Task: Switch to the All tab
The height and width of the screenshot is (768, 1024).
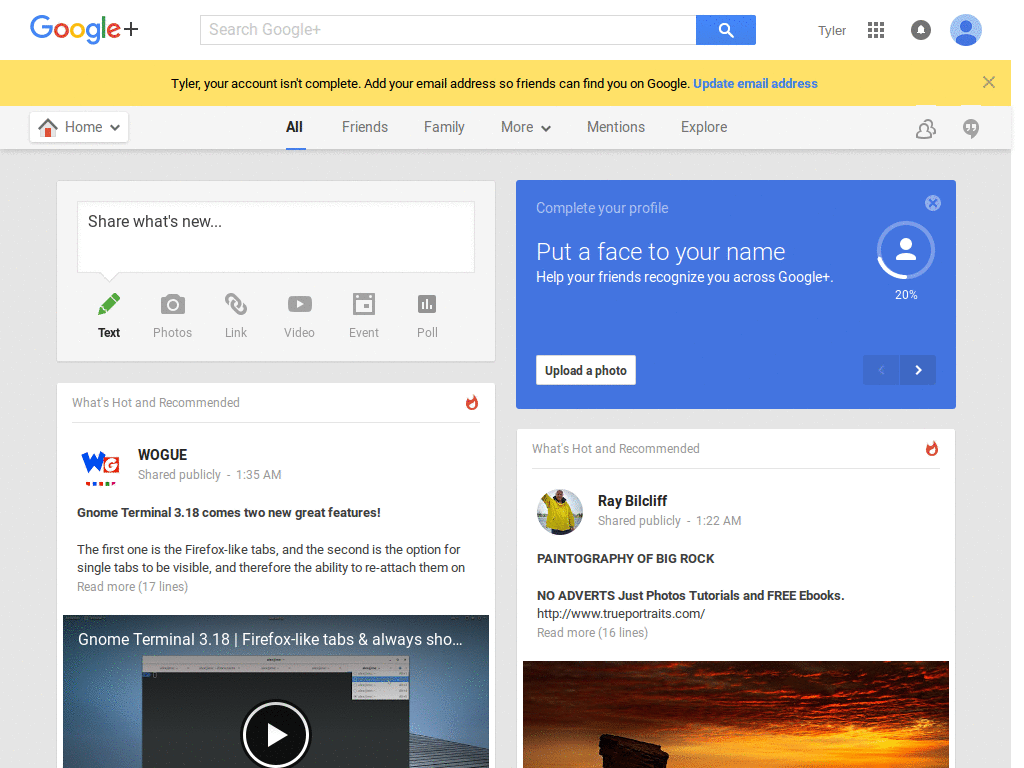Action: [x=295, y=127]
